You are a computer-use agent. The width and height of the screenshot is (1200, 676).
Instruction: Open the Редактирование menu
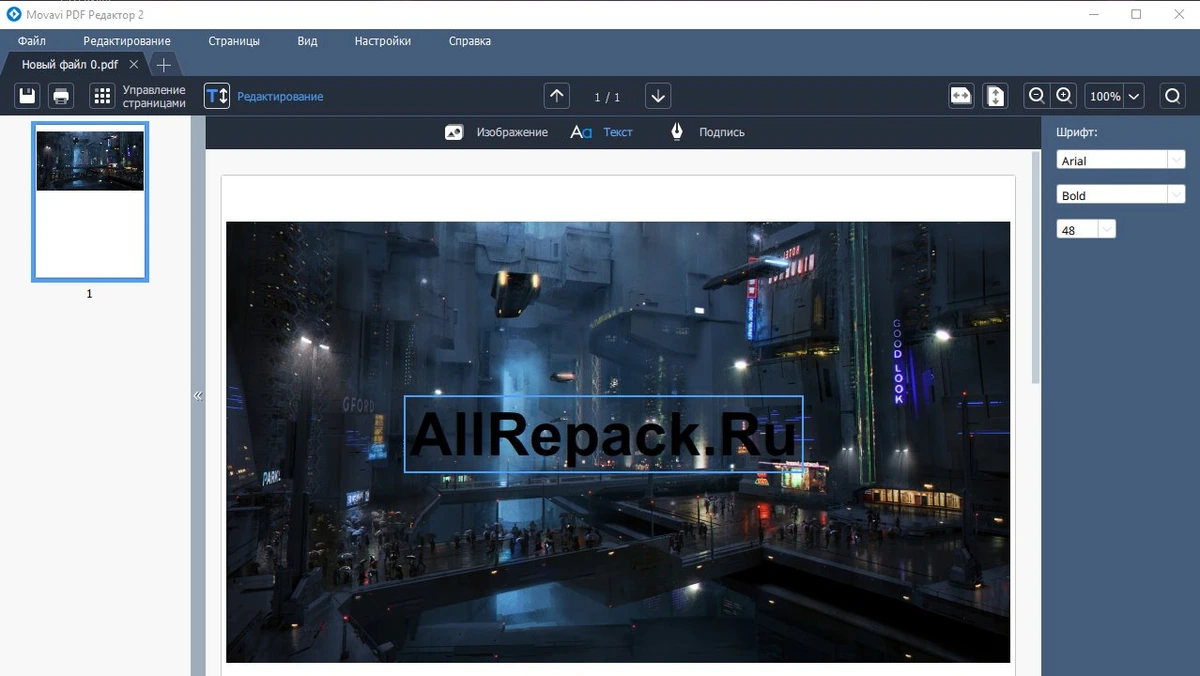click(x=127, y=41)
